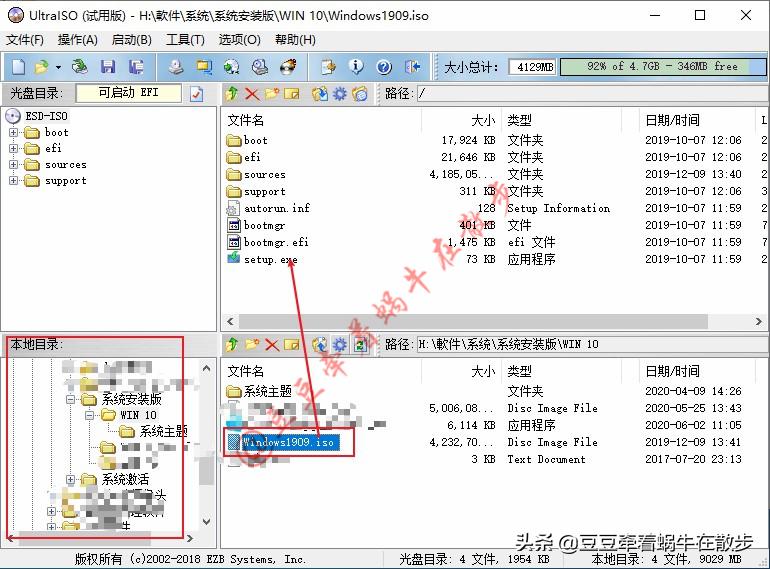Create new folder in local pane toolbar
The image size is (770, 569).
coord(252,345)
